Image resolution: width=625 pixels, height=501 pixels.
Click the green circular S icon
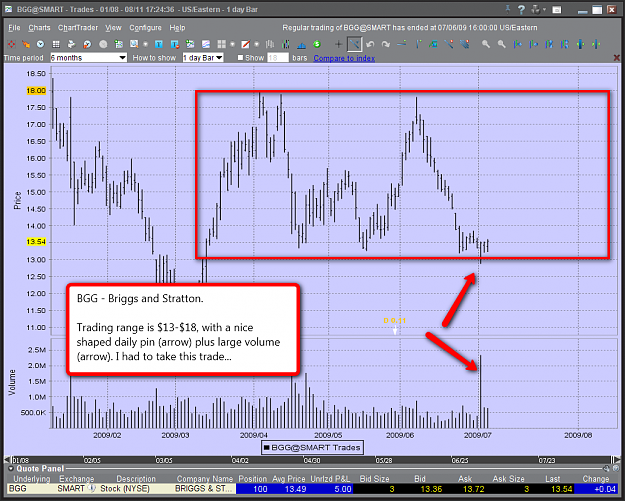tap(317, 44)
